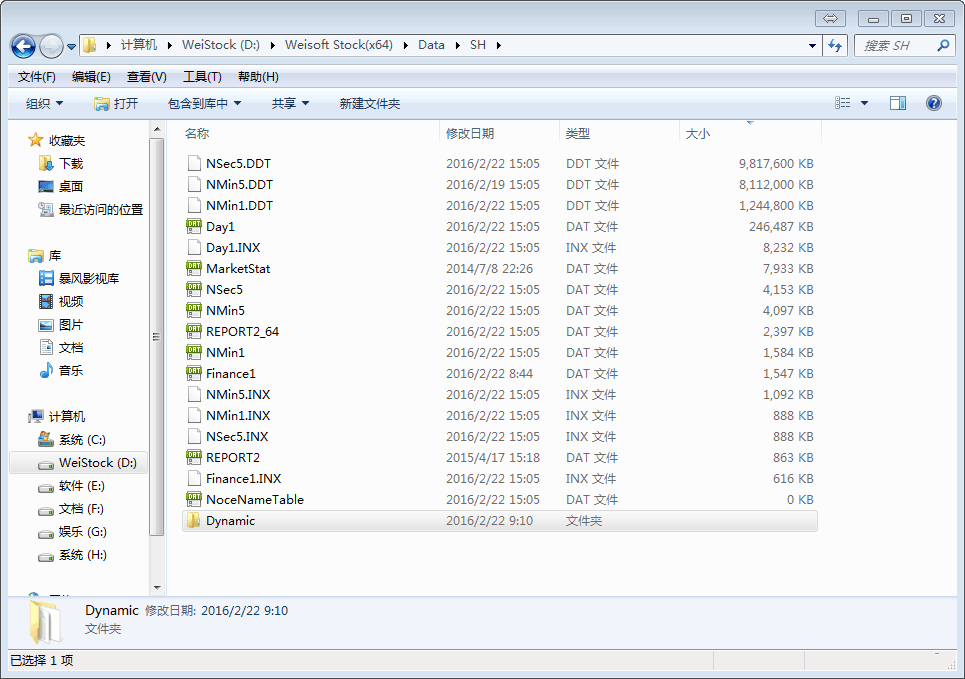Select the NMin5.DDT file icon
965x679 pixels.
[x=194, y=184]
